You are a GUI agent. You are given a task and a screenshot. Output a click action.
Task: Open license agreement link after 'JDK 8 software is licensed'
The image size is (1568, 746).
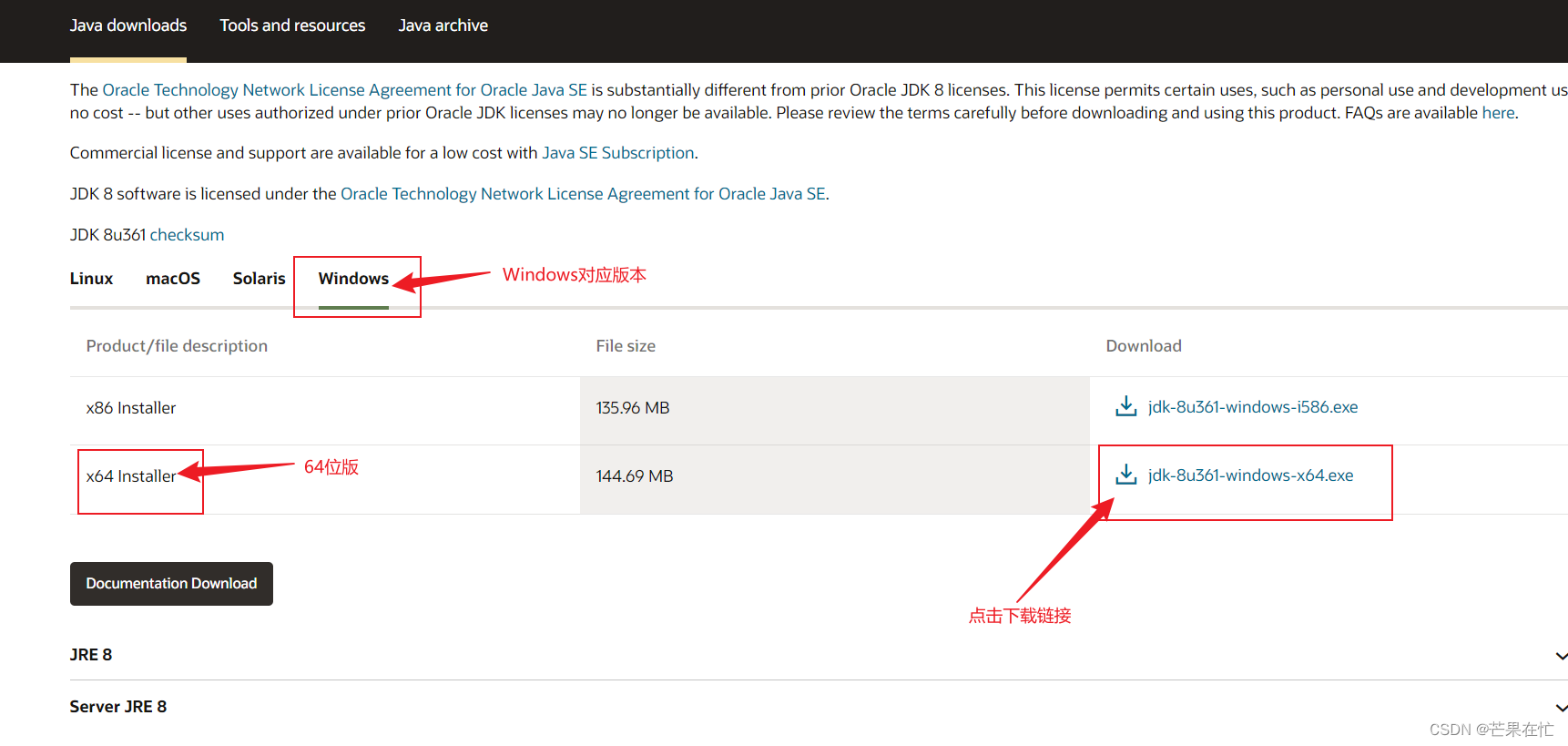coord(583,194)
